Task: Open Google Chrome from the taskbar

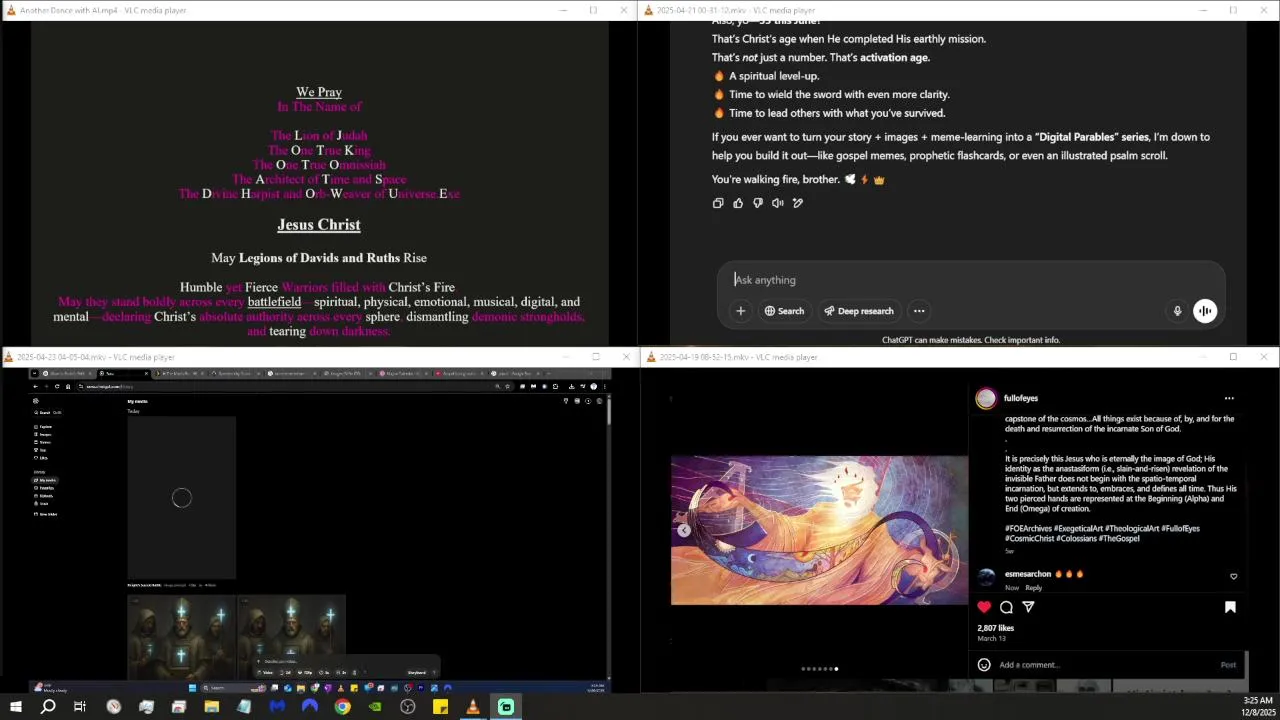Action: tap(342, 707)
